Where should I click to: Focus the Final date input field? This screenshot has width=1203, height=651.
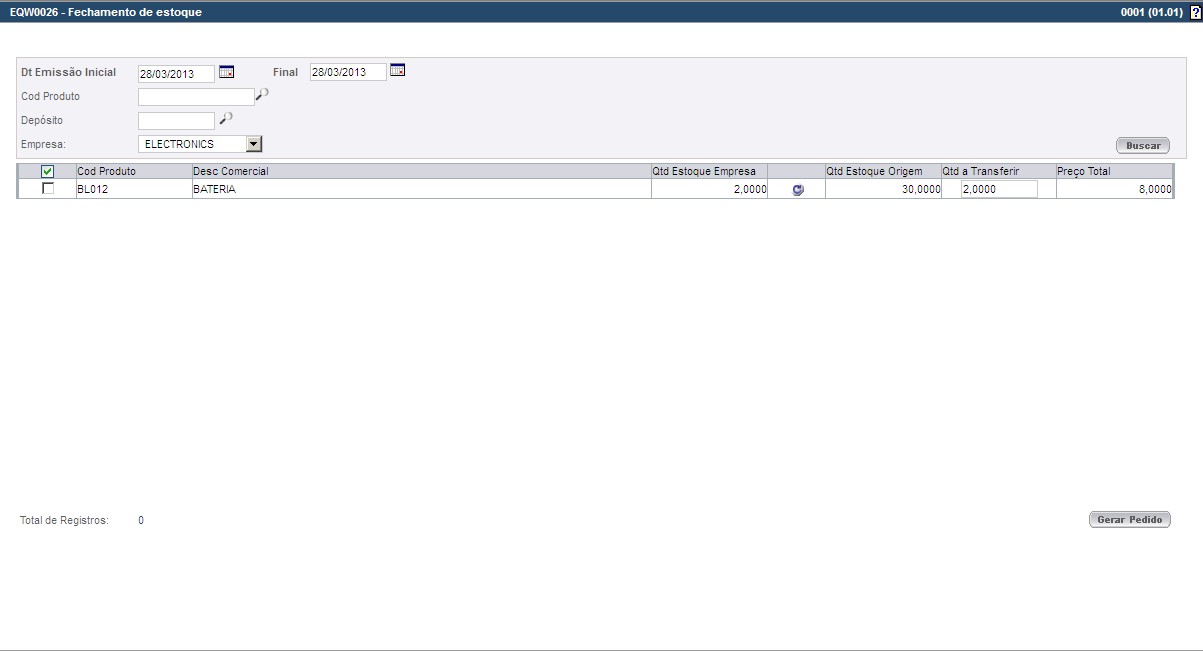(347, 73)
